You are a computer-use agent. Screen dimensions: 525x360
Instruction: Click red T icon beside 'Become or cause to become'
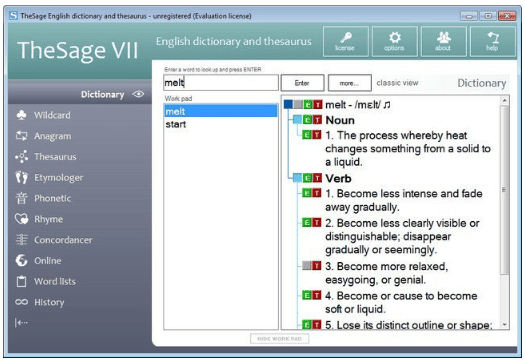point(316,295)
